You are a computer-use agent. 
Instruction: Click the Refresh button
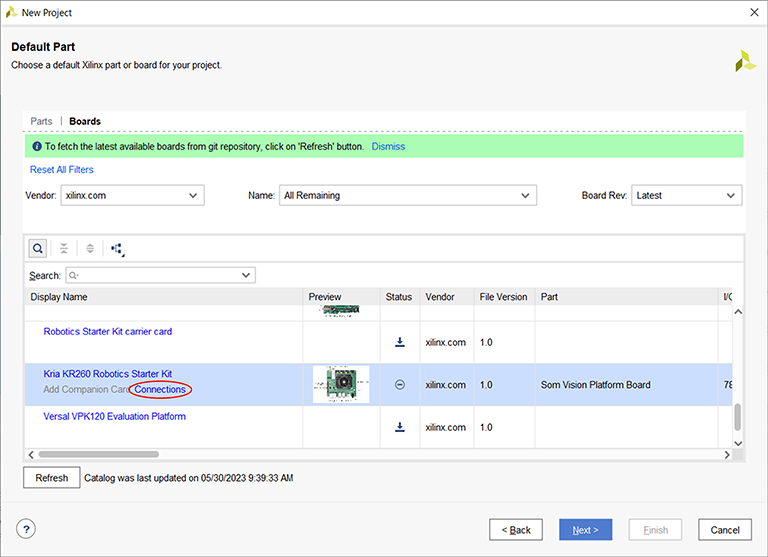(51, 478)
